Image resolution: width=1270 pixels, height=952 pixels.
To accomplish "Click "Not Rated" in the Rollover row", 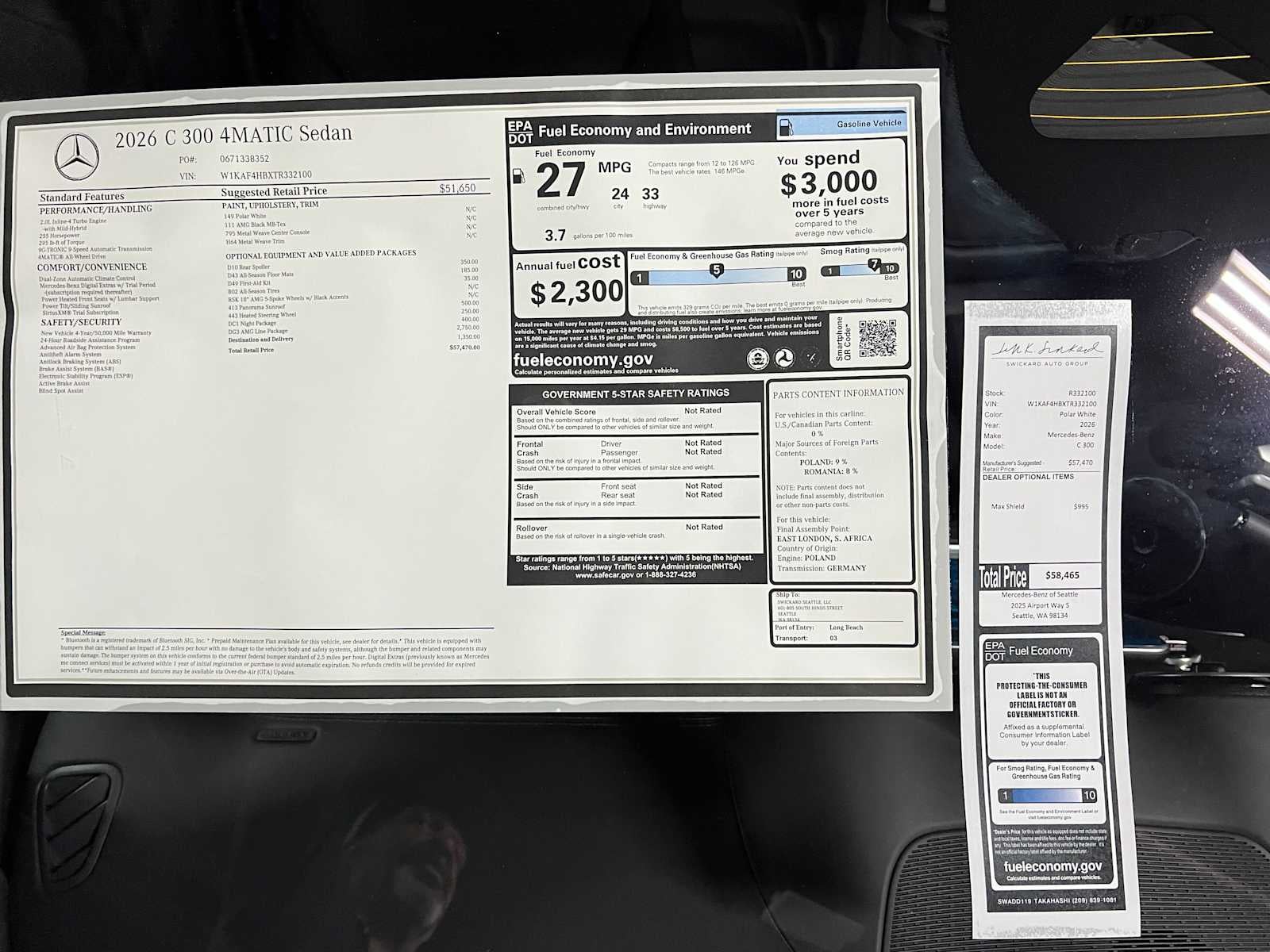I will click(705, 527).
